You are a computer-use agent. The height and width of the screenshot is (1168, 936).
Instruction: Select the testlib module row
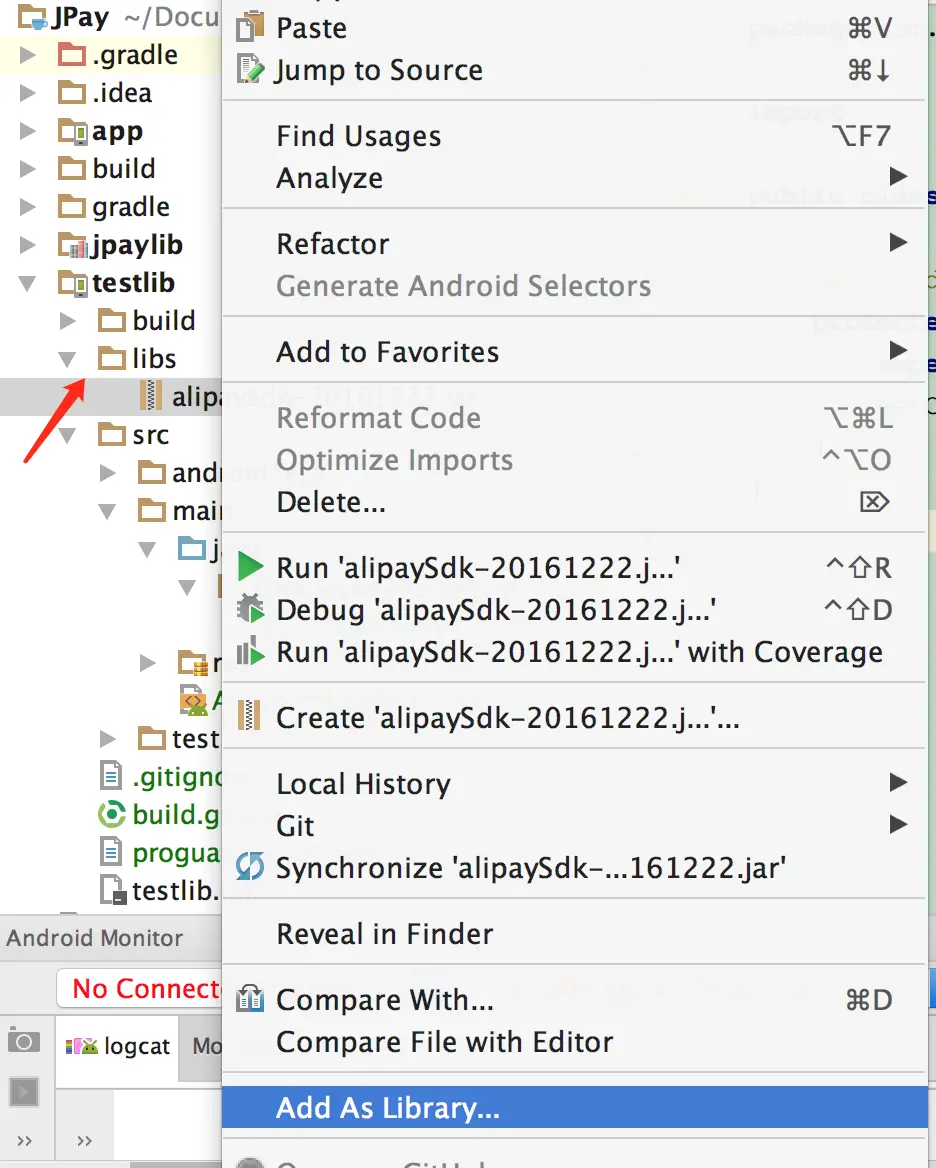click(x=111, y=282)
